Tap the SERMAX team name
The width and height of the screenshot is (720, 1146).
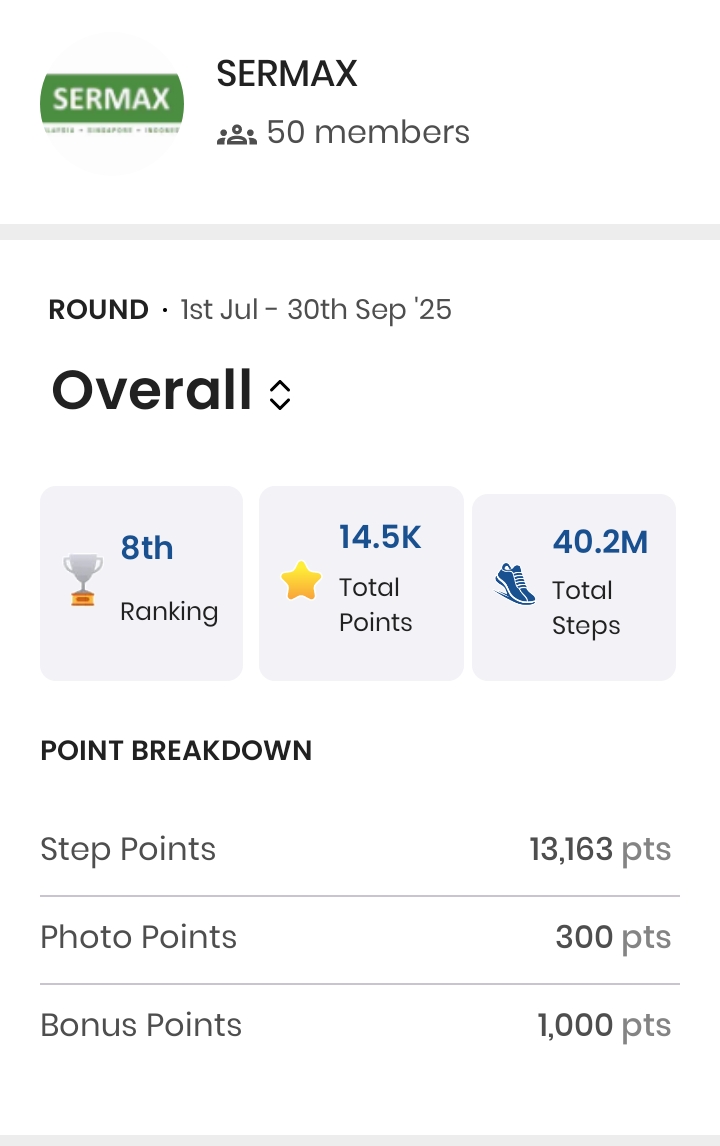[x=287, y=75]
